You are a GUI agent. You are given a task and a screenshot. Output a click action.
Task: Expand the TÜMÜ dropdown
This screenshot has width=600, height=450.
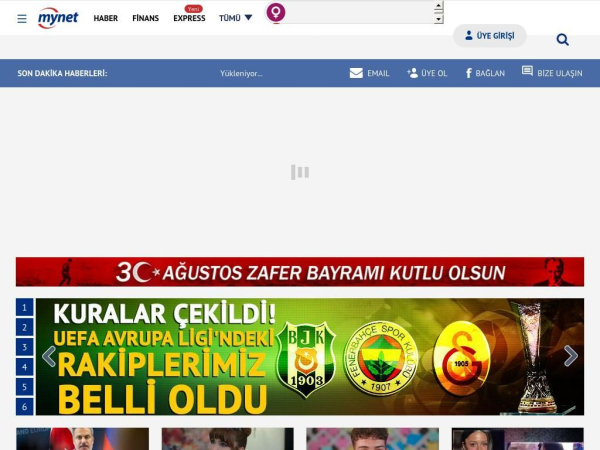click(235, 18)
